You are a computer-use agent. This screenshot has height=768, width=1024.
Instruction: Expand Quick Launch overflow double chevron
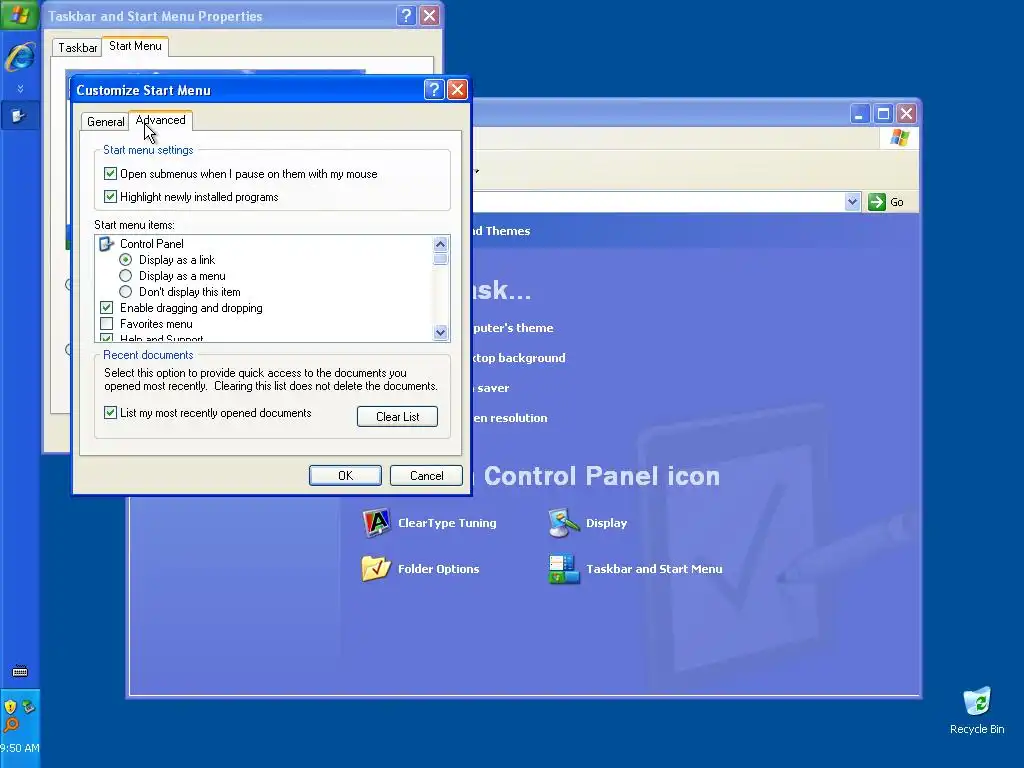pos(20,88)
